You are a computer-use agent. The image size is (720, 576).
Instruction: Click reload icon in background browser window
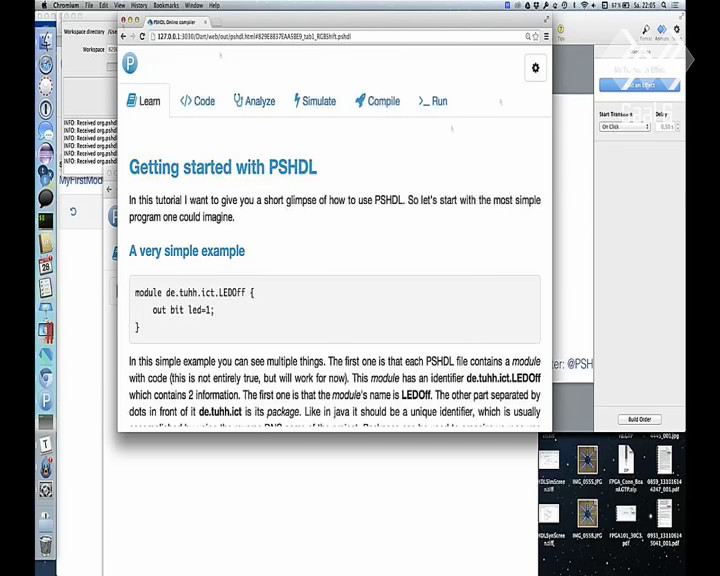[73, 211]
